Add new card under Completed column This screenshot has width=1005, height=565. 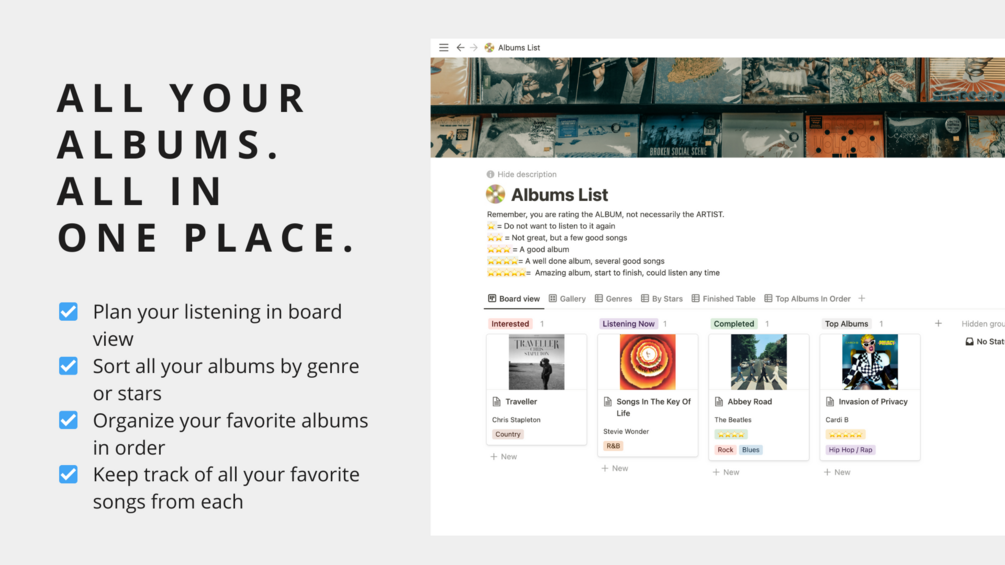(726, 472)
